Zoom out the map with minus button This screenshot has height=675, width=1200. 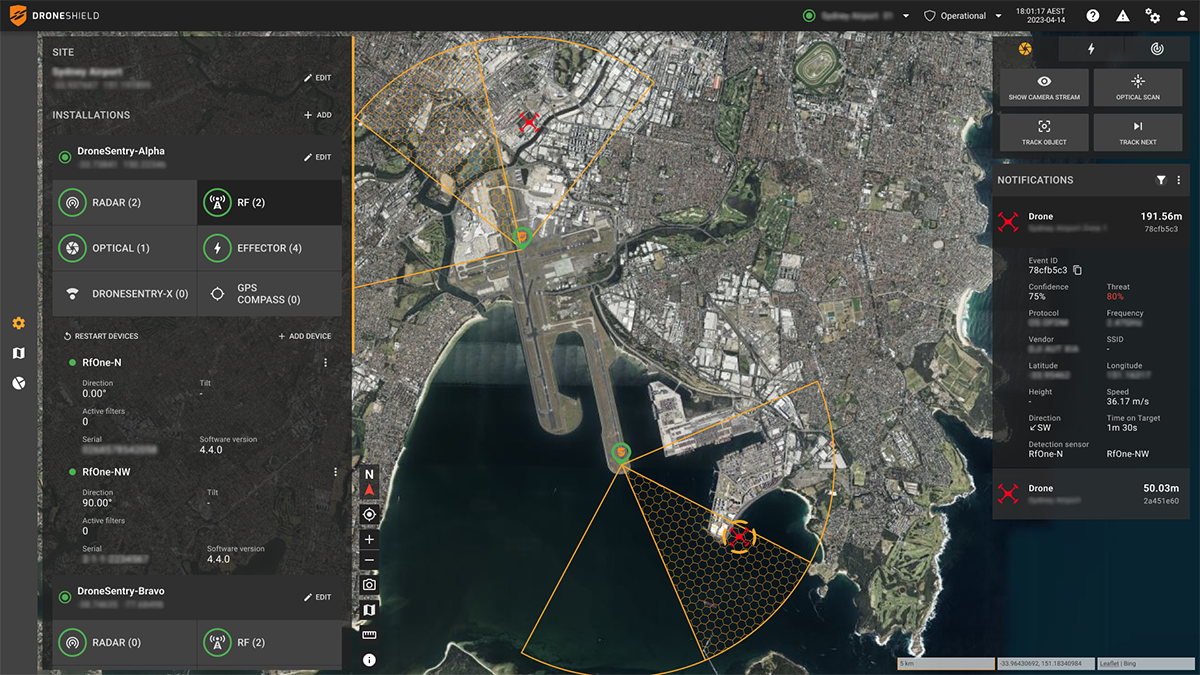click(x=369, y=560)
